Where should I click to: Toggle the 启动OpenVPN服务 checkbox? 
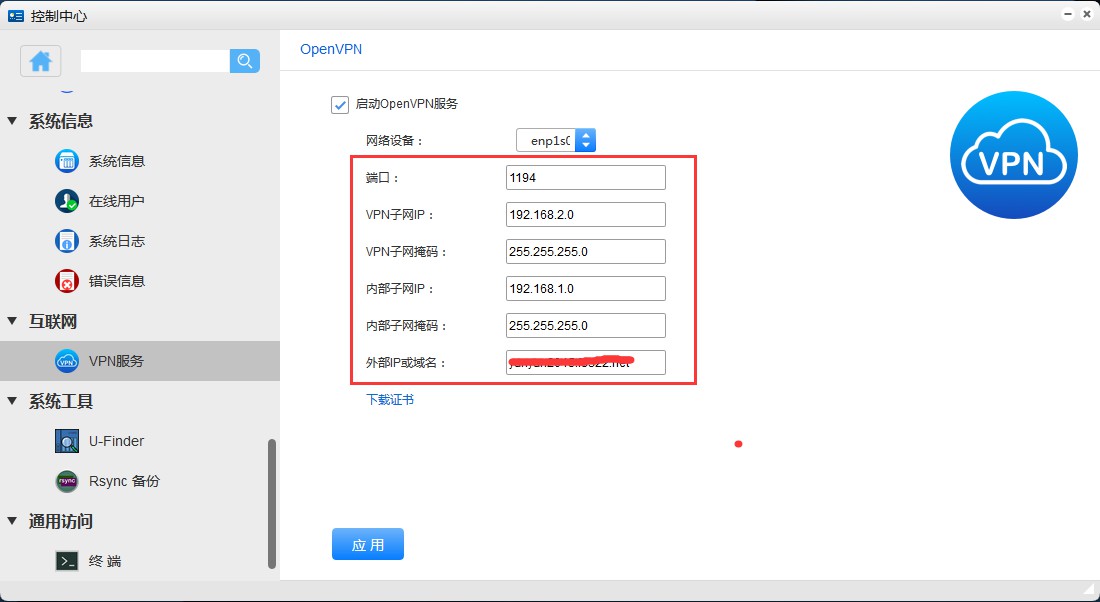(340, 104)
